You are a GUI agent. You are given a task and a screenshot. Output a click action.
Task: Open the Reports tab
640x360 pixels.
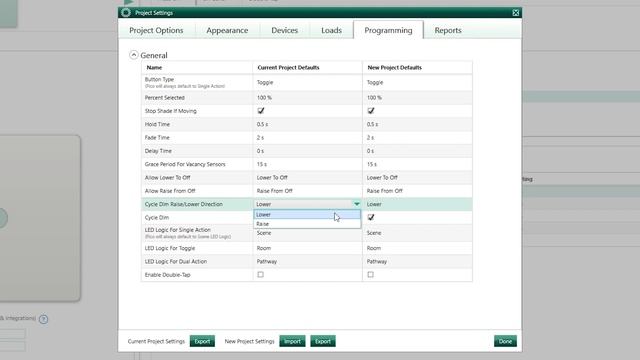coord(448,30)
